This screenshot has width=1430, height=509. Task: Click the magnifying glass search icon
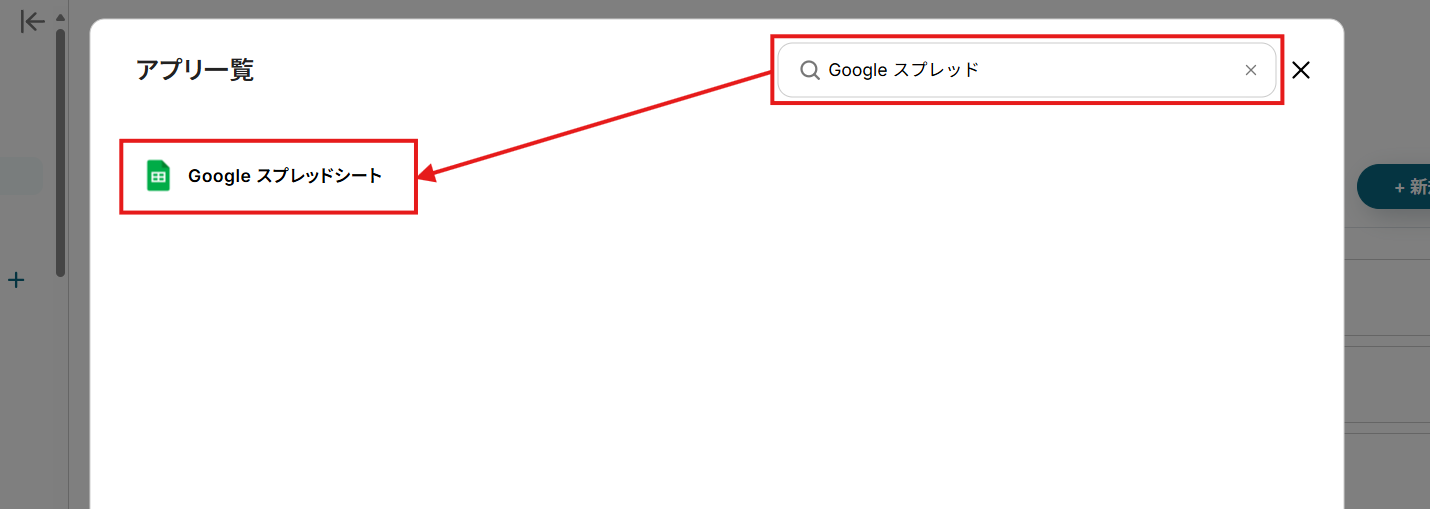click(809, 70)
